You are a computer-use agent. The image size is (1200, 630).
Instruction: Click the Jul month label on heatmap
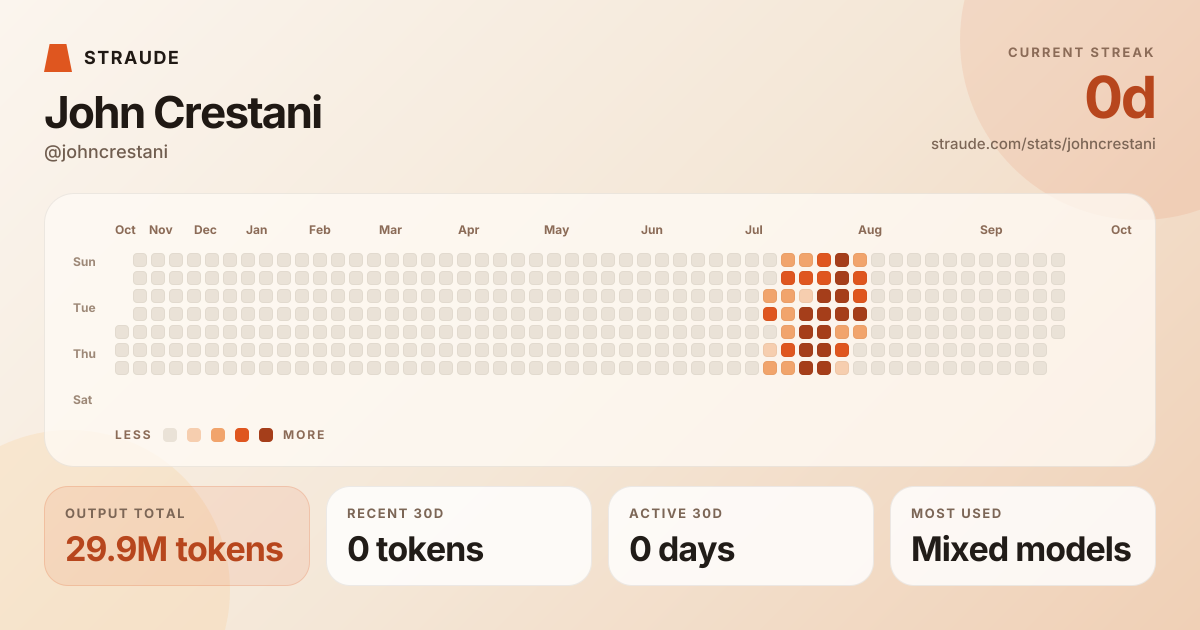(x=754, y=230)
